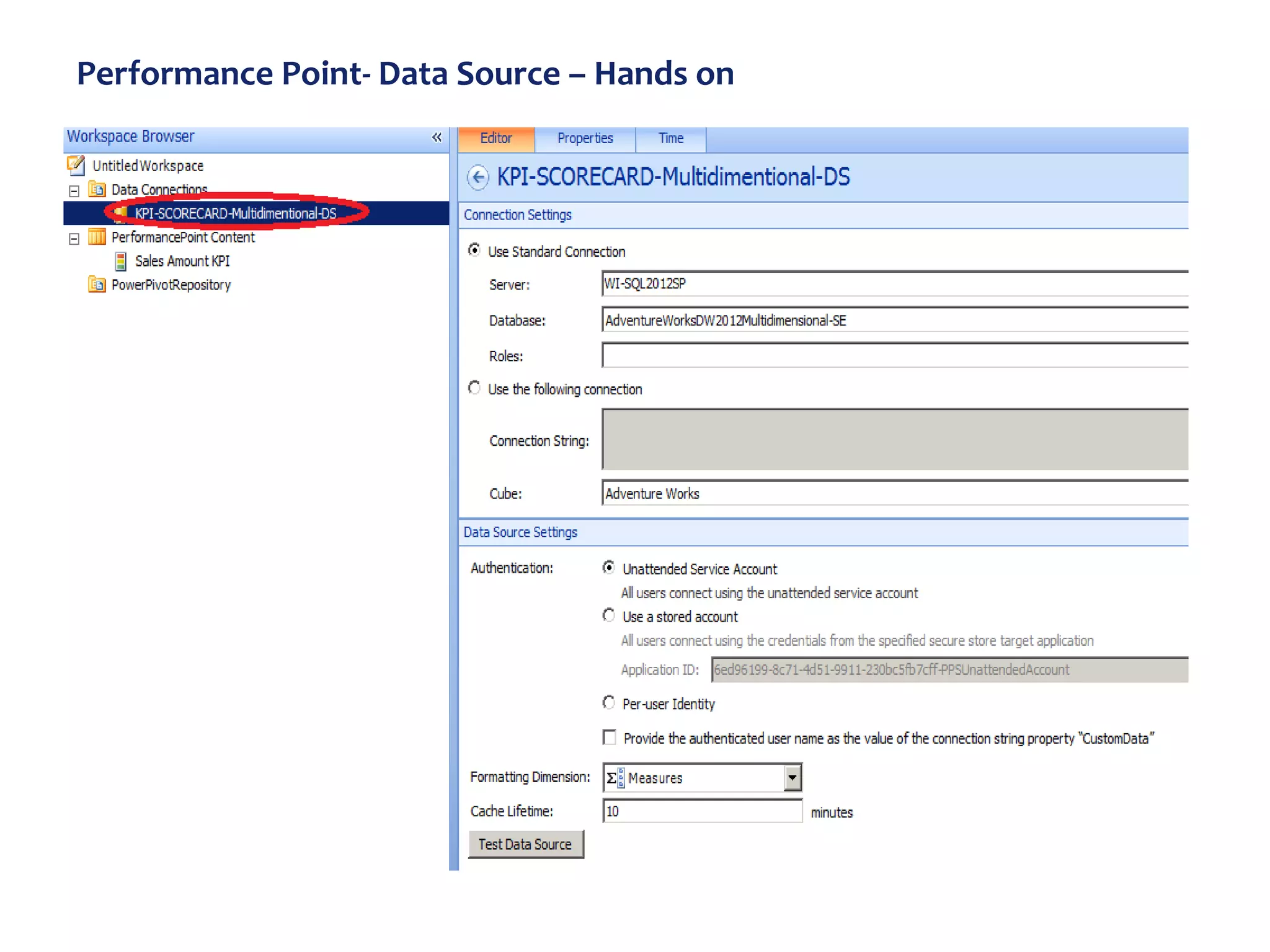Open the Database combo box
This screenshot has width=1270, height=952.
pos(895,320)
